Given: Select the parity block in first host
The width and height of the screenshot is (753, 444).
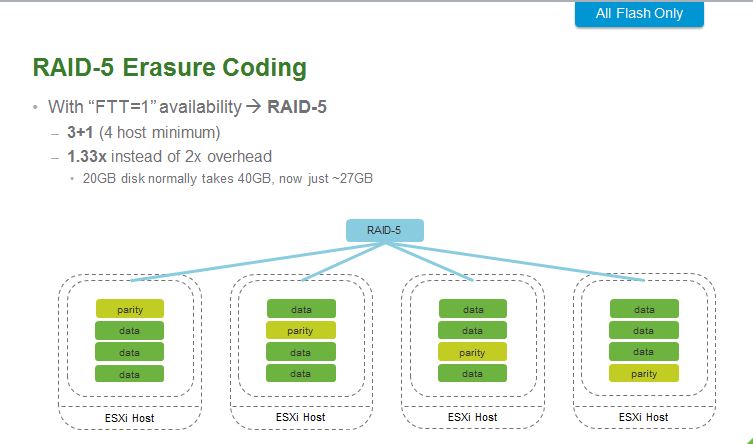Looking at the screenshot, I should click(129, 310).
